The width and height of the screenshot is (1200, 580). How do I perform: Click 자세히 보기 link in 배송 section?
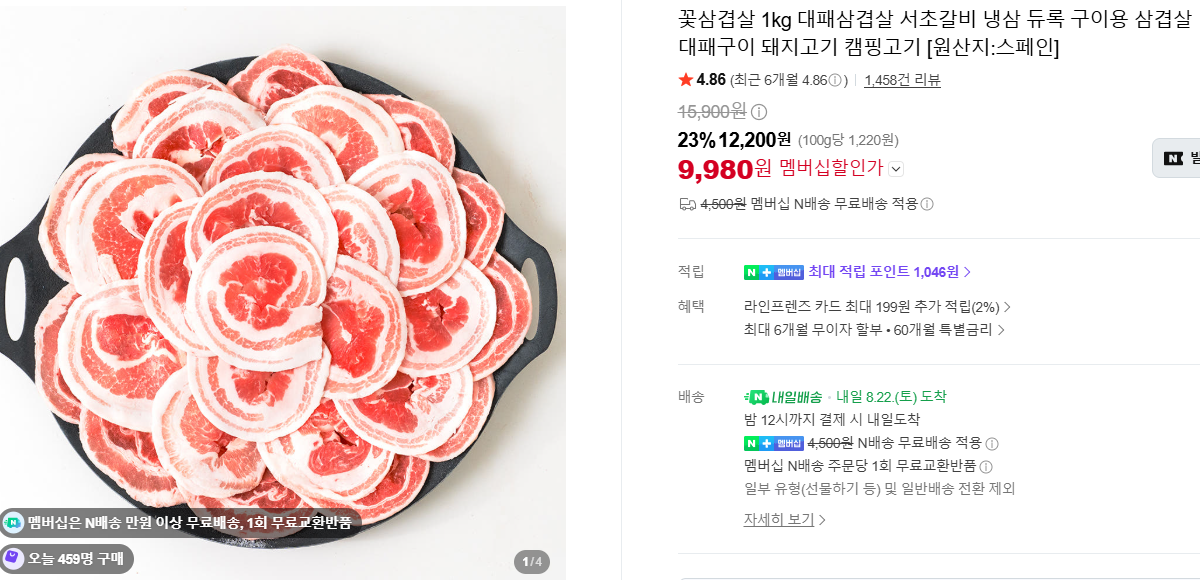pos(785,520)
